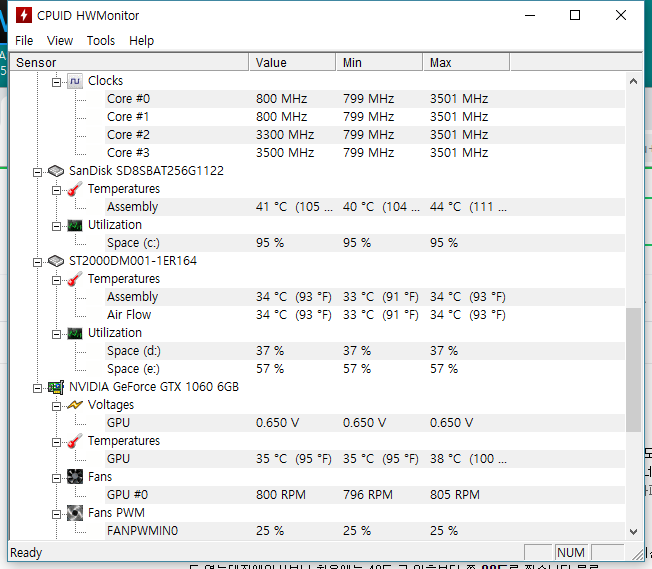Select the Space (d:) row
The image size is (652, 569).
(365, 351)
